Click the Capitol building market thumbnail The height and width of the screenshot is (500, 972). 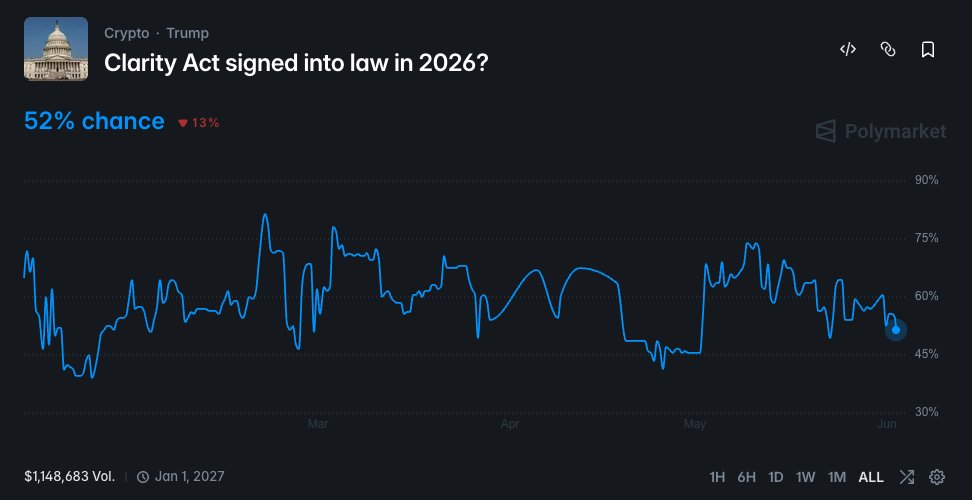56,48
